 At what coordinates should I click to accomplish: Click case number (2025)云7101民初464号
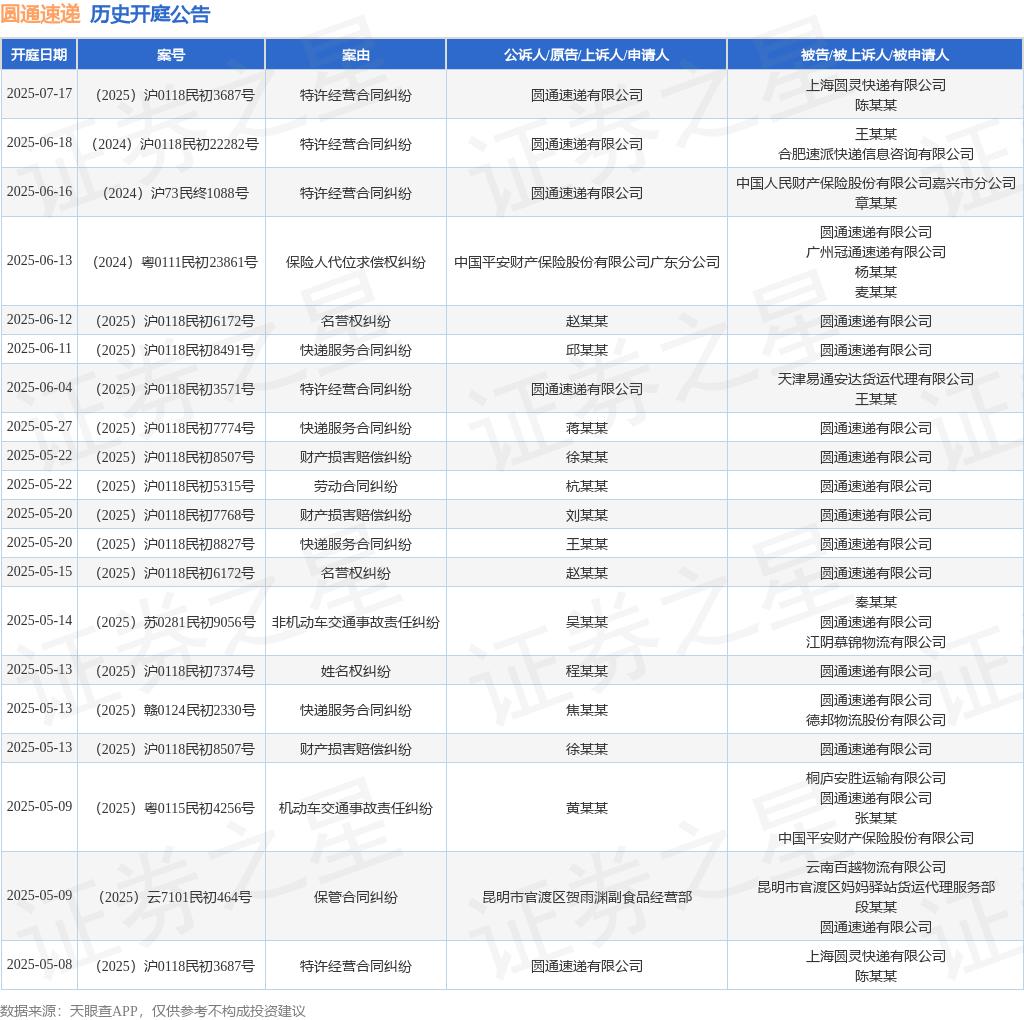click(175, 897)
